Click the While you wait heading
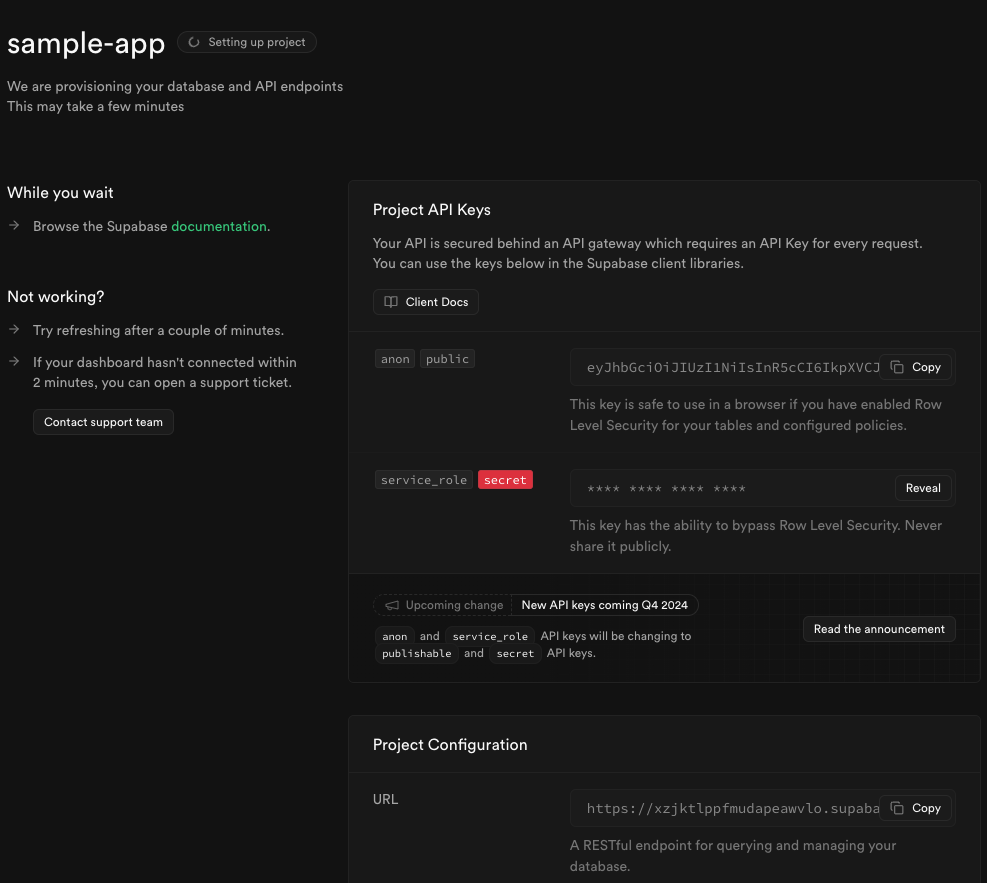The image size is (987, 883). (60, 193)
